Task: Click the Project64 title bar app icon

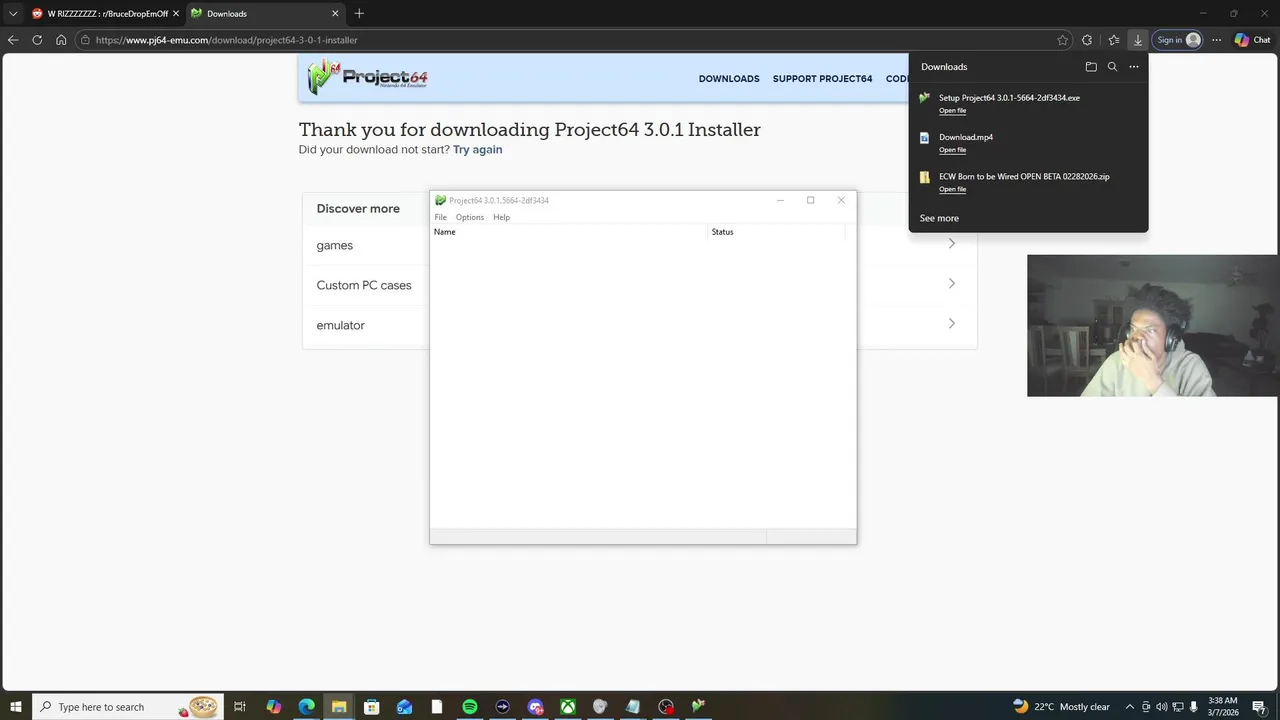Action: [440, 200]
